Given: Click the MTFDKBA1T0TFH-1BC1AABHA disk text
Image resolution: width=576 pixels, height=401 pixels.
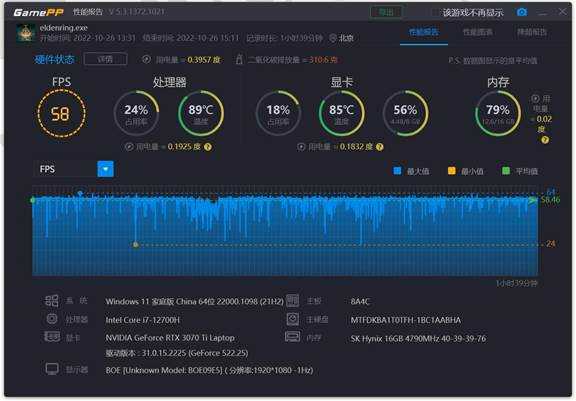Looking at the screenshot, I should point(406,320).
